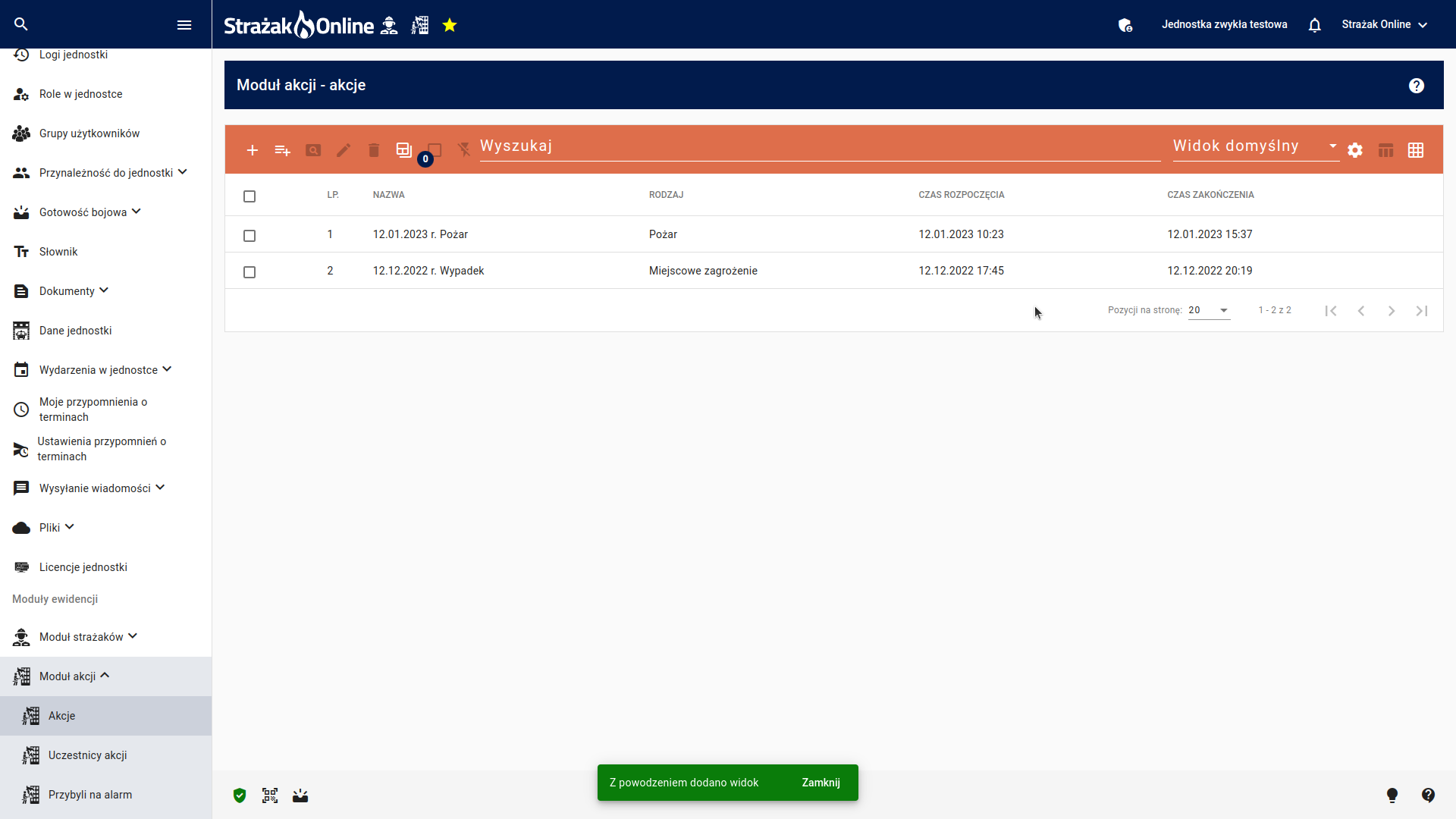Open Ustawienia przypomnień o terminach
The height and width of the screenshot is (819, 1456).
coord(105,449)
